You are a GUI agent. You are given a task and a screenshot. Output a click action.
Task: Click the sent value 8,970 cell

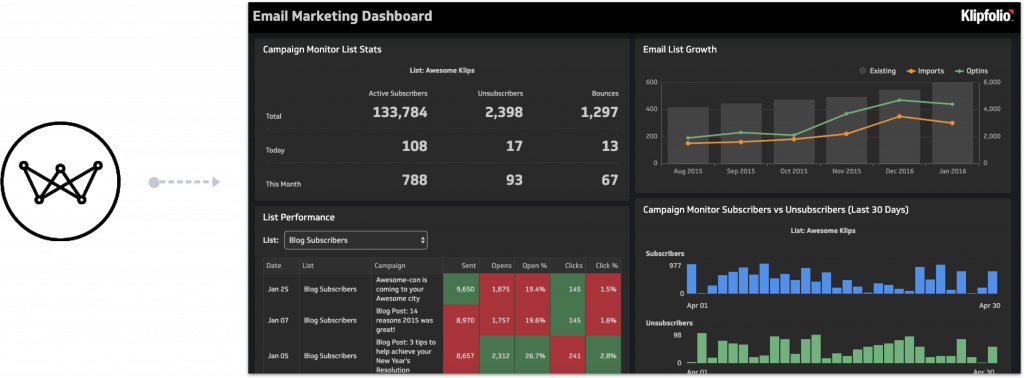pos(461,321)
